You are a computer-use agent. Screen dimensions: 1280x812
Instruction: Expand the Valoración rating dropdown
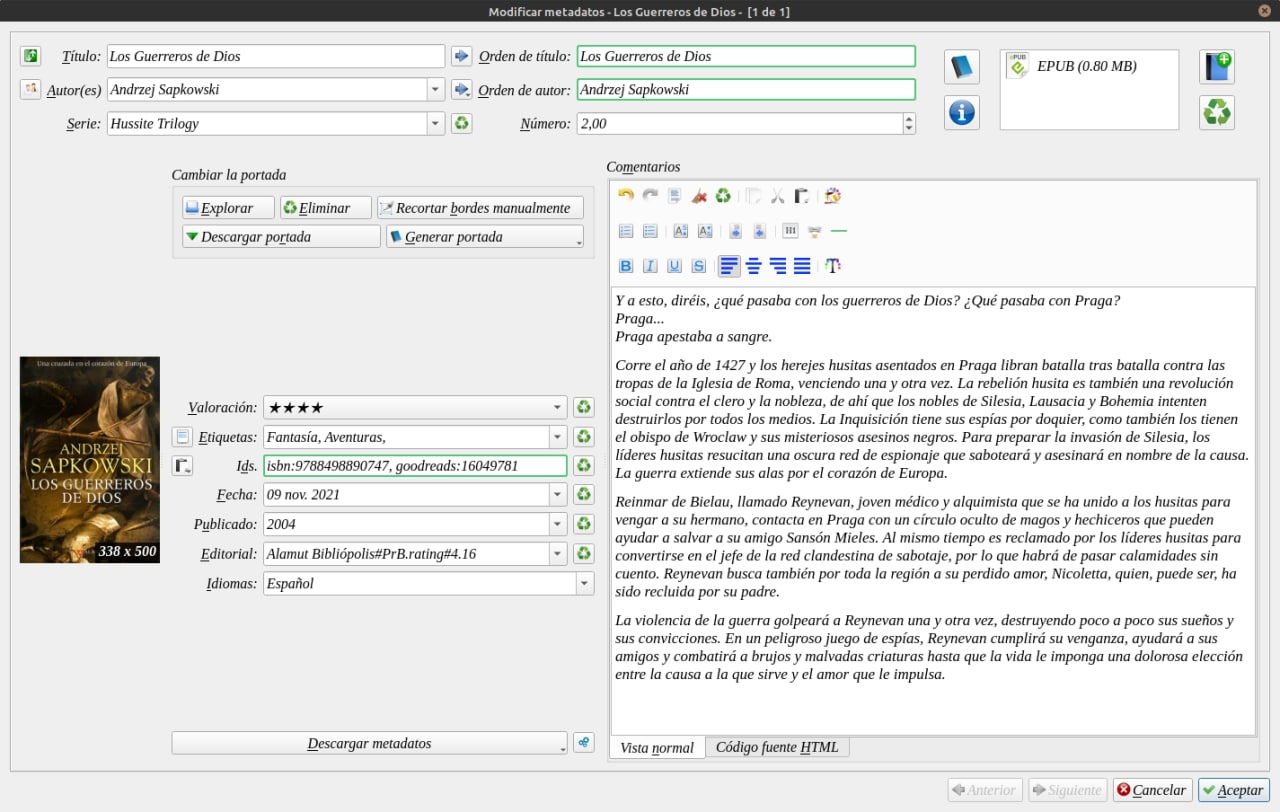pos(557,408)
